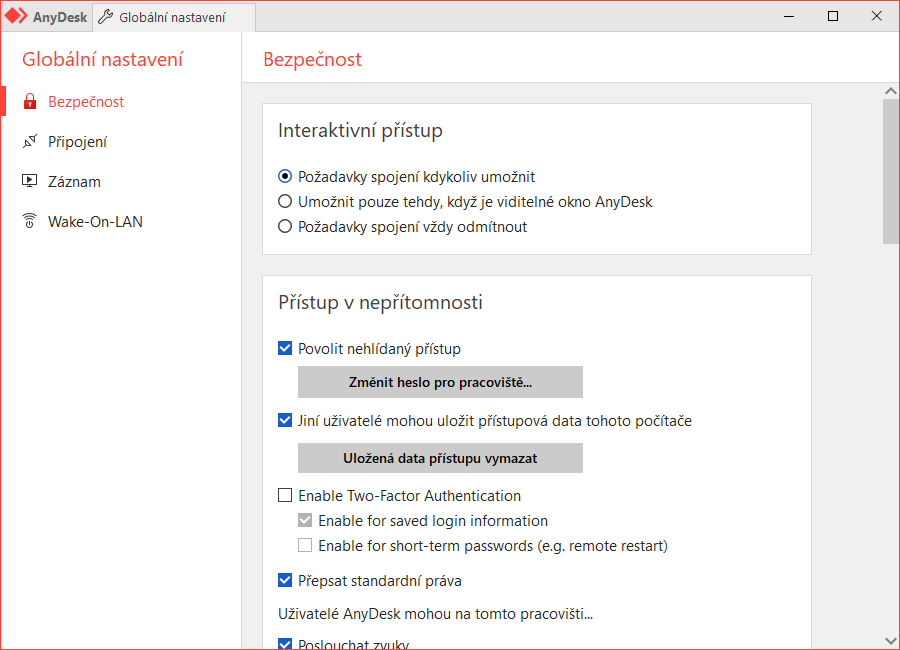This screenshot has height=650, width=900.
Task: Open the Připojení settings section
Action: pos(77,142)
